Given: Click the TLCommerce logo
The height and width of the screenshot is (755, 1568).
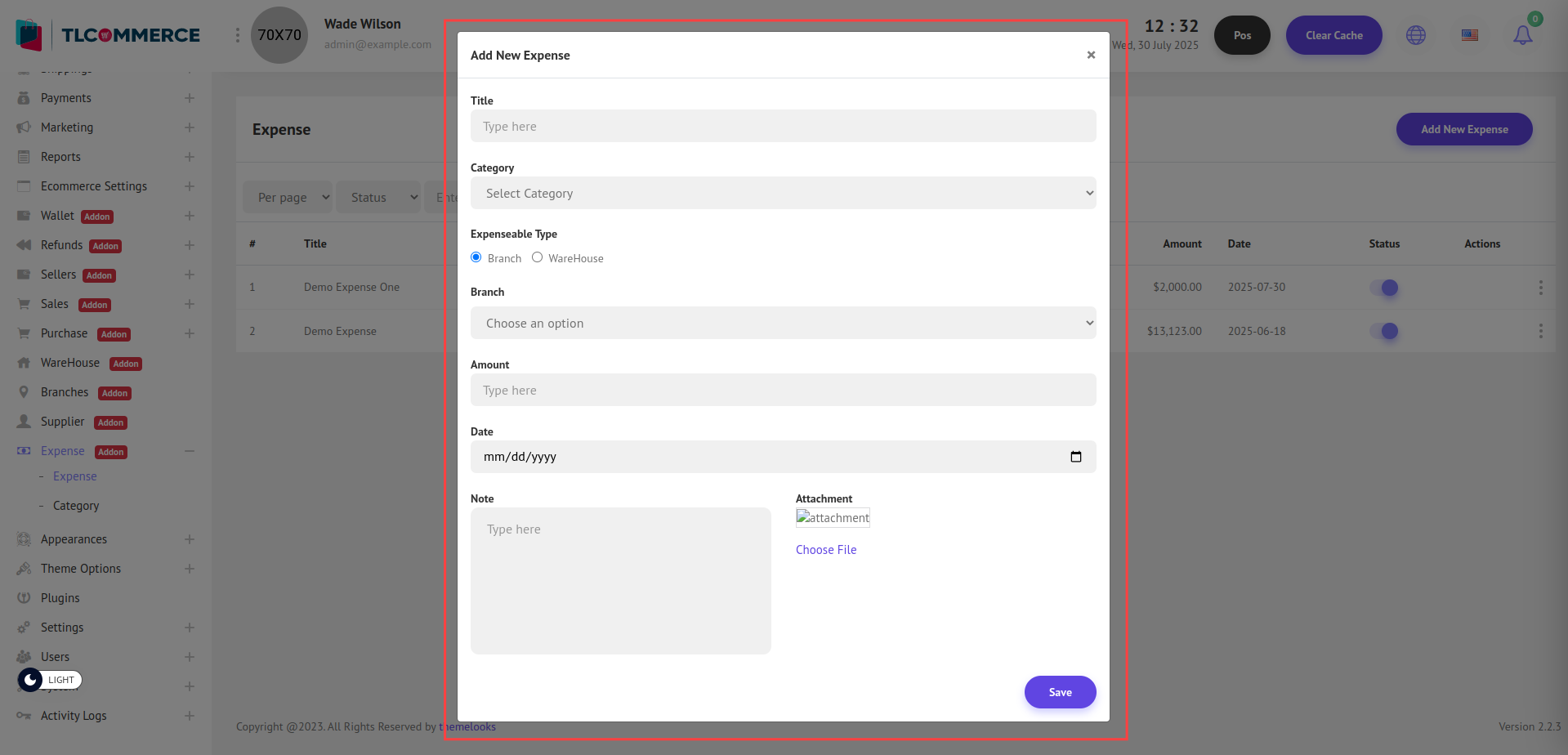Looking at the screenshot, I should 108,35.
